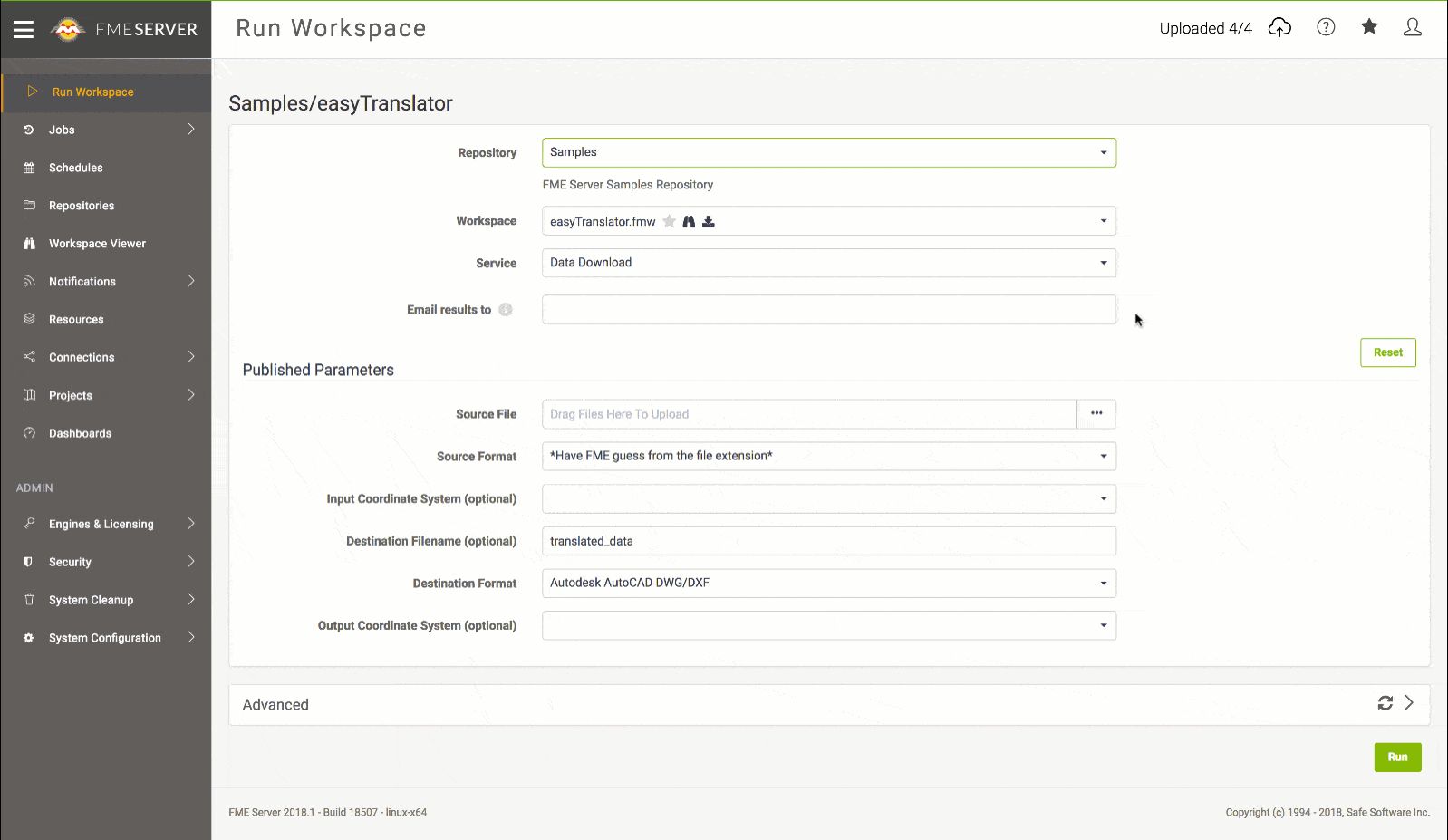Click the Engines & Licensing key icon
The width and height of the screenshot is (1448, 840).
(x=29, y=524)
